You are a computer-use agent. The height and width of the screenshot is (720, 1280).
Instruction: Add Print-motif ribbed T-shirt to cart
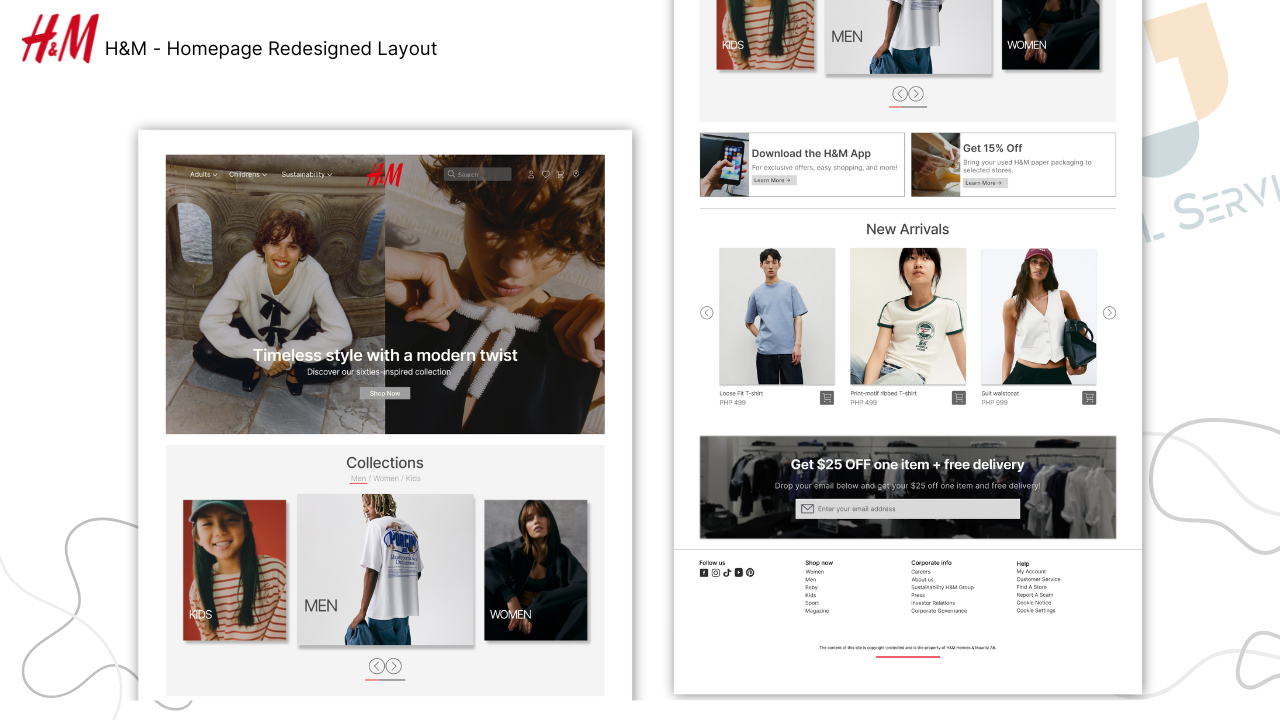tap(959, 398)
